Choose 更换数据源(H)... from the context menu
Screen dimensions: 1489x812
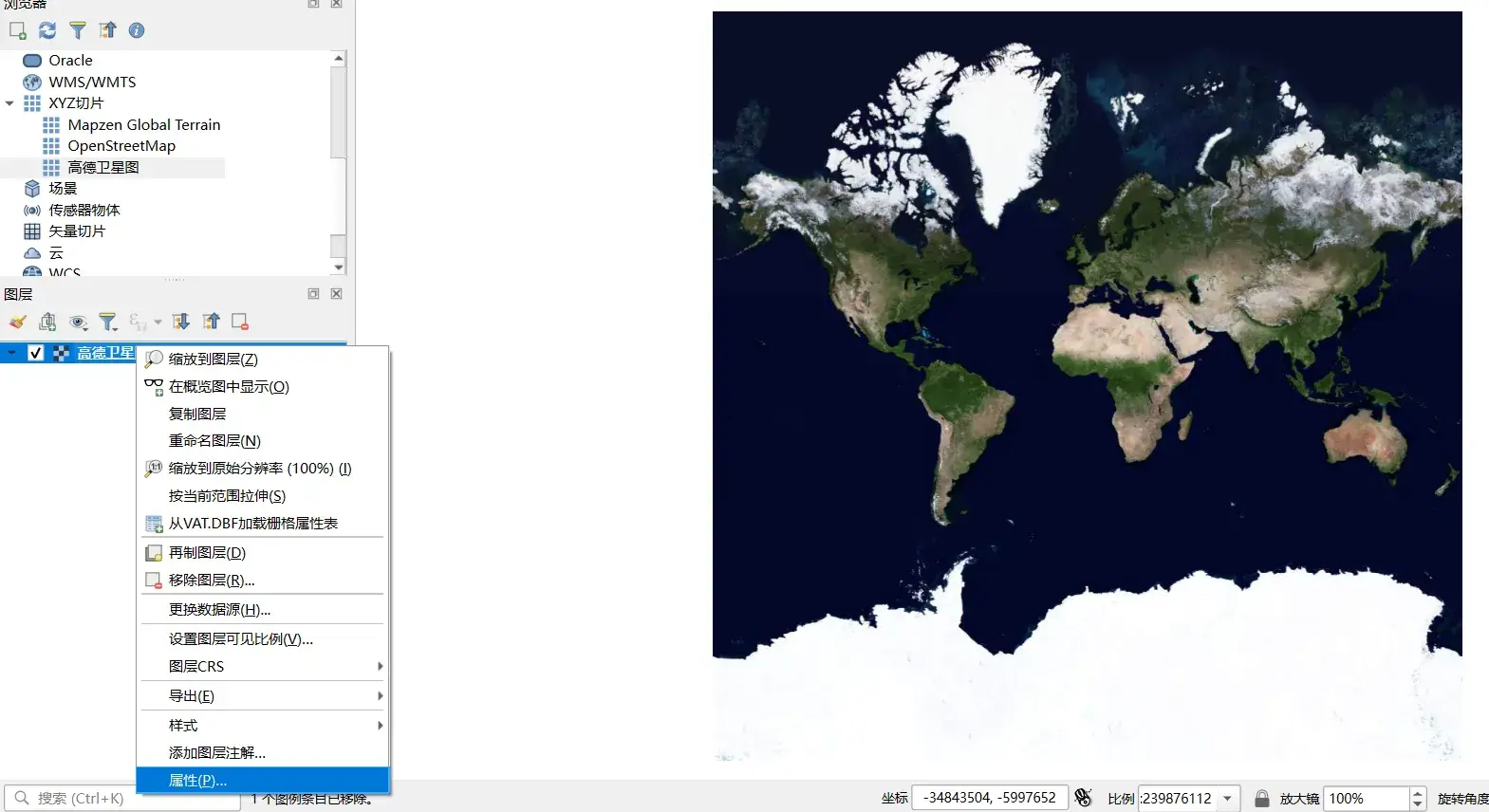[263, 610]
